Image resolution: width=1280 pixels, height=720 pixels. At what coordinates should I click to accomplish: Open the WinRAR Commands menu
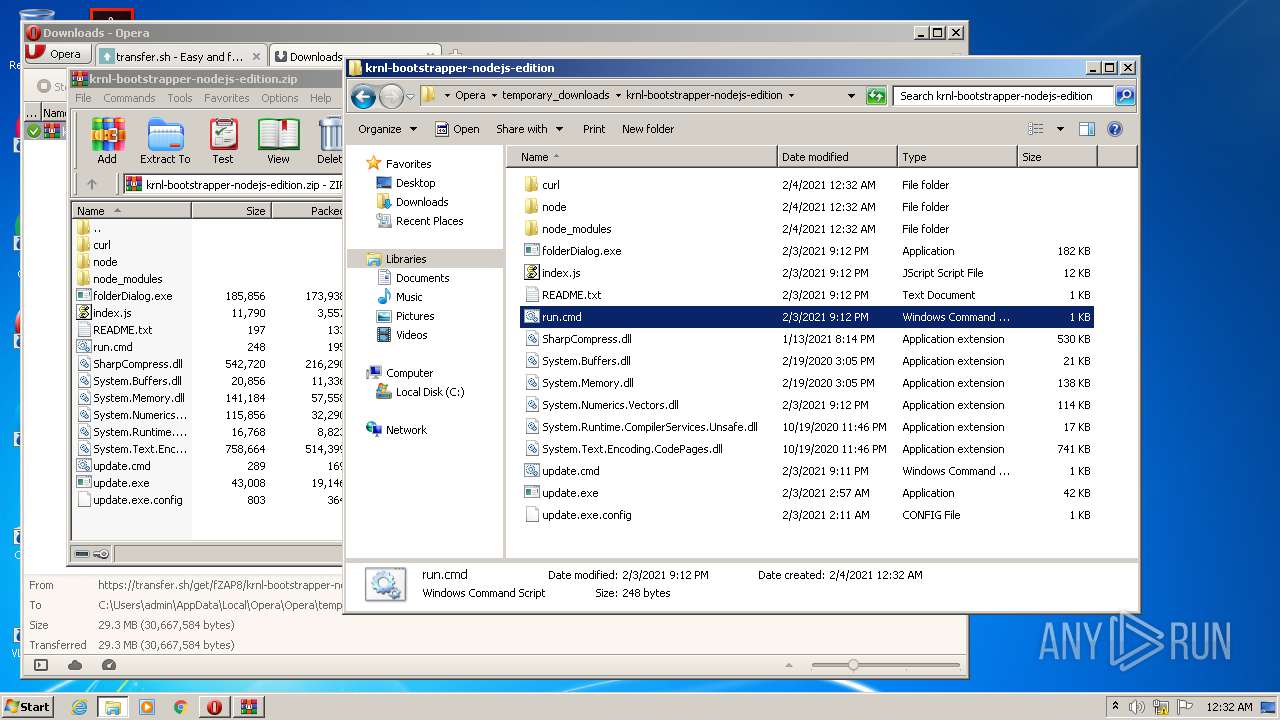click(129, 98)
